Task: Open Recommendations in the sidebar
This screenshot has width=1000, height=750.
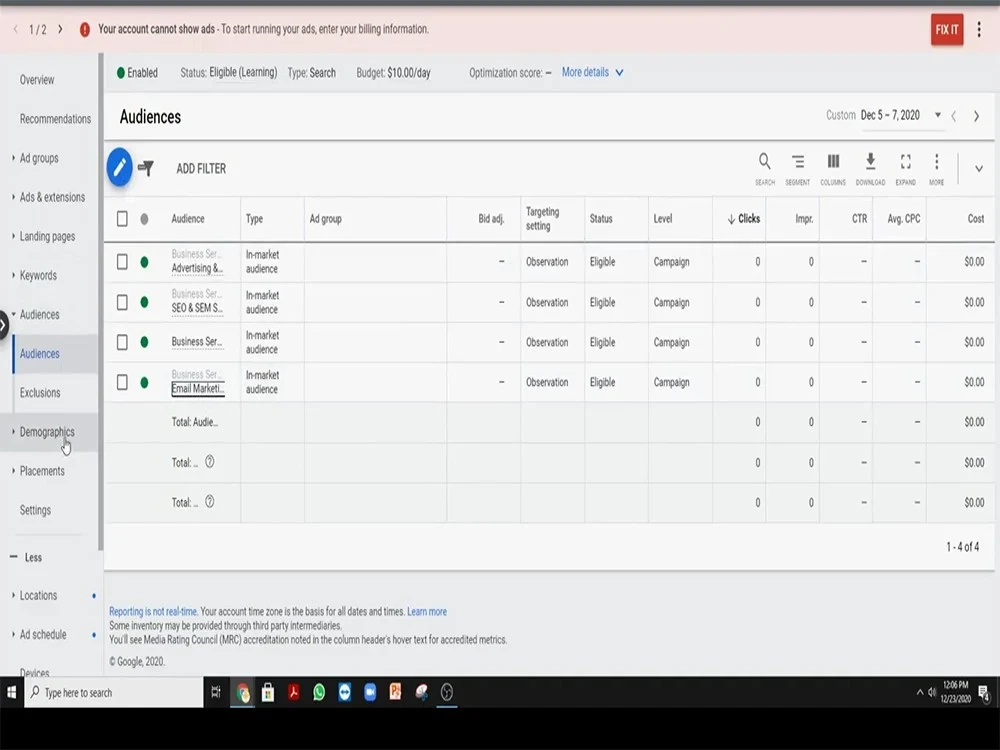Action: click(x=55, y=119)
